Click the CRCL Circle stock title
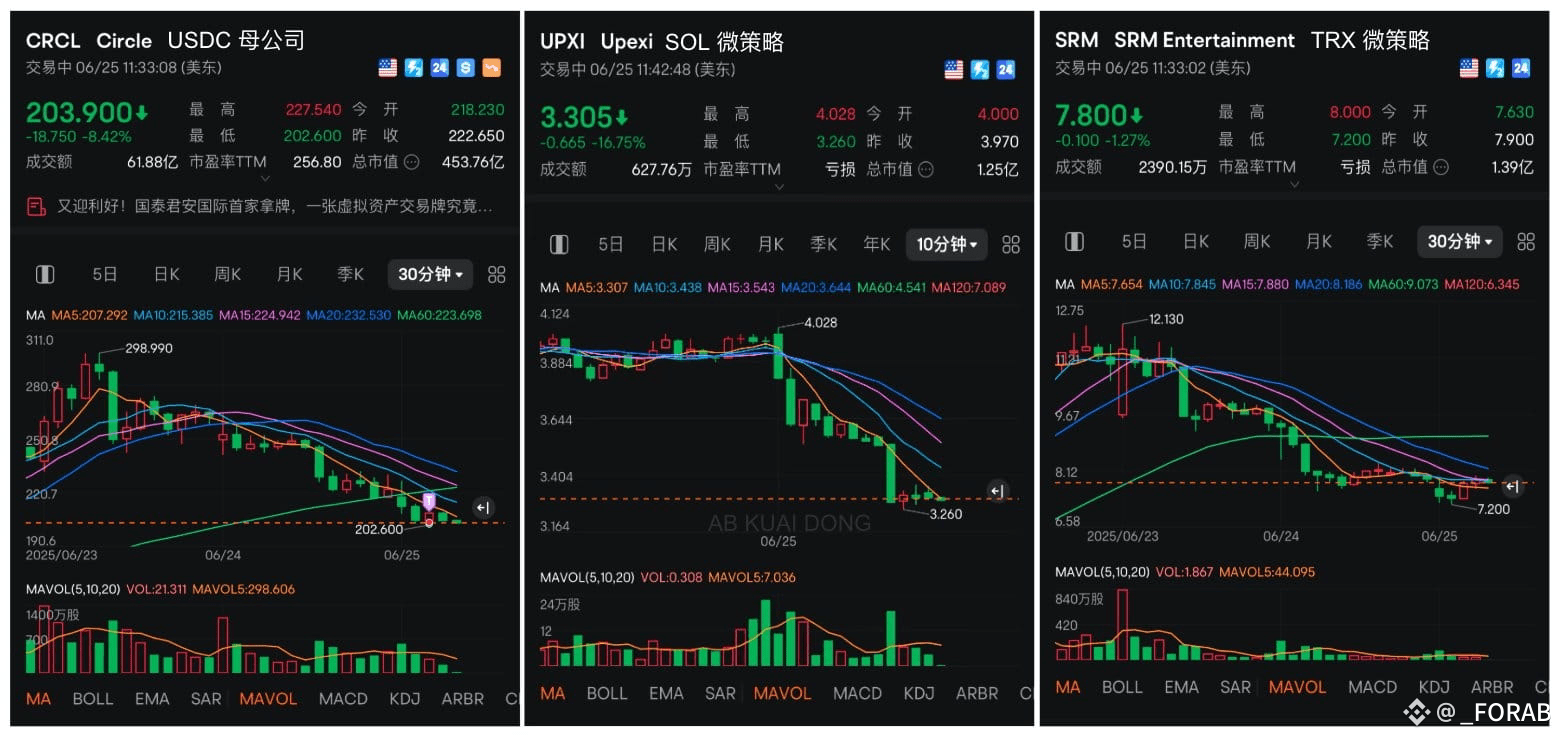This screenshot has width=1559, height=738. point(89,41)
